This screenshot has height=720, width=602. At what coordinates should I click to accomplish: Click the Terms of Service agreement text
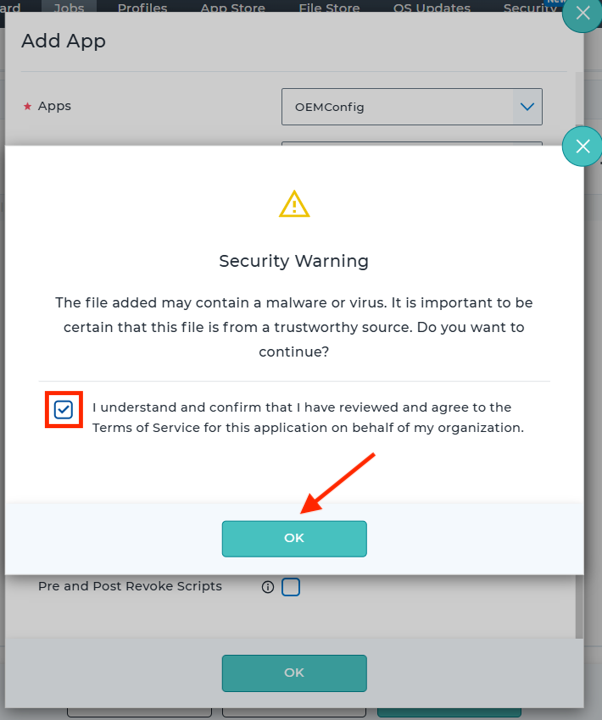click(x=308, y=417)
